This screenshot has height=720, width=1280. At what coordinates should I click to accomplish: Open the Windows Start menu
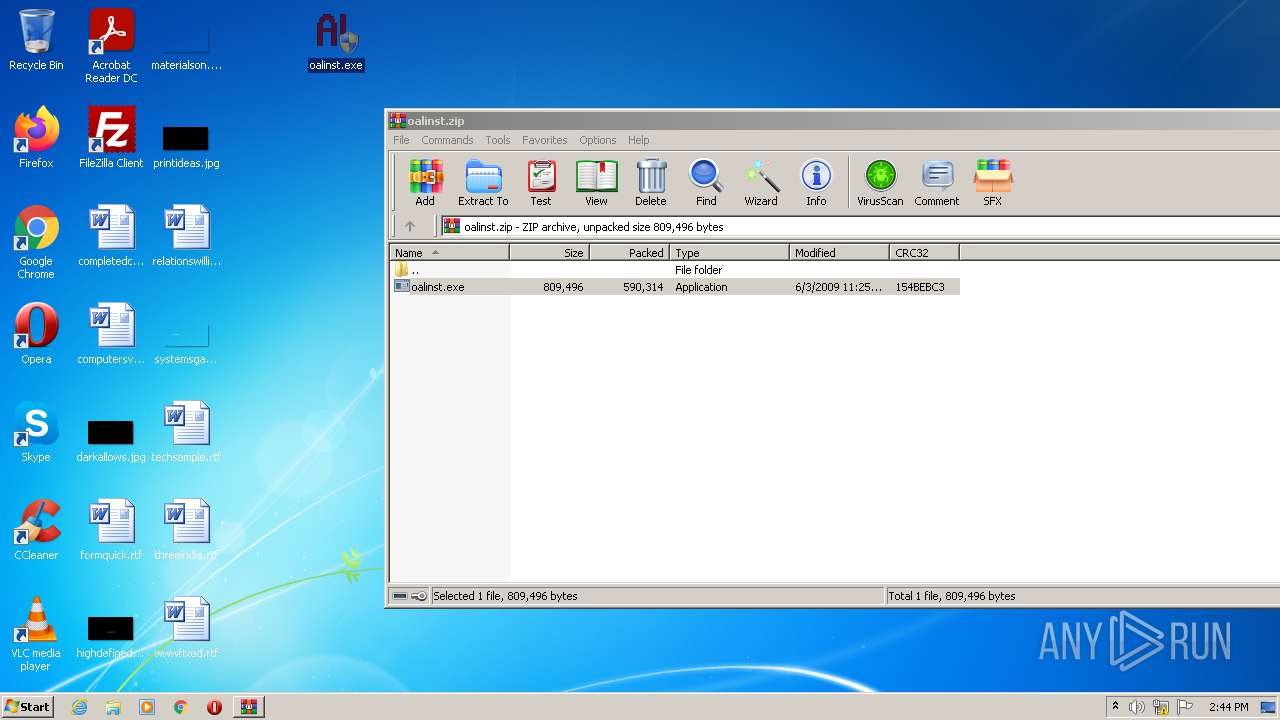click(28, 706)
